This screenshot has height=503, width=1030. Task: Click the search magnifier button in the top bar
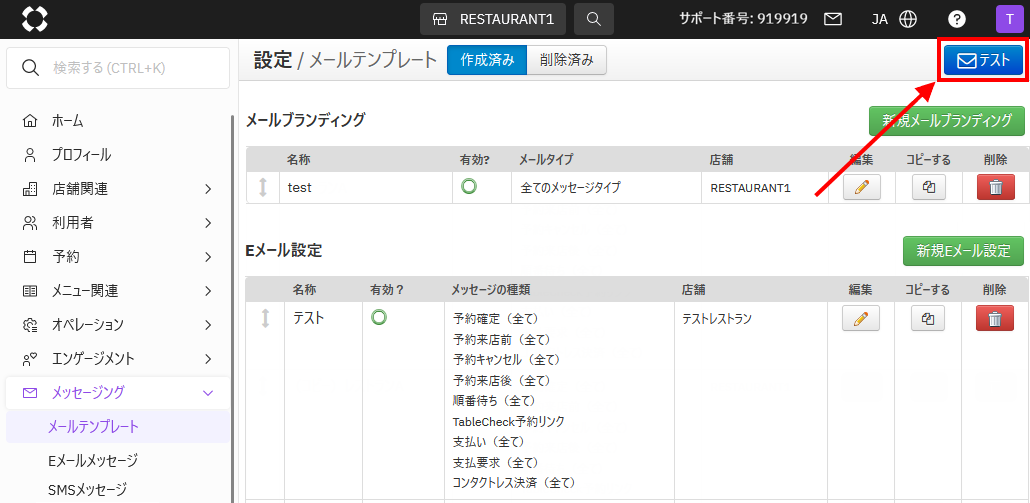(x=594, y=19)
